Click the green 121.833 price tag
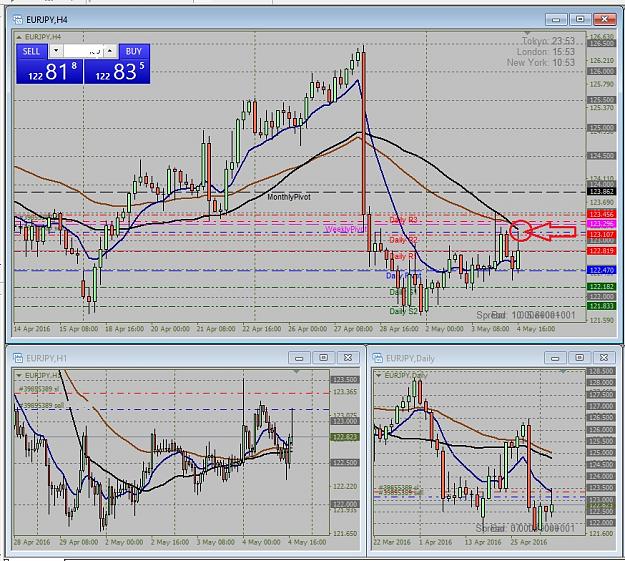Viewport: 625px width, 561px height. (x=601, y=306)
